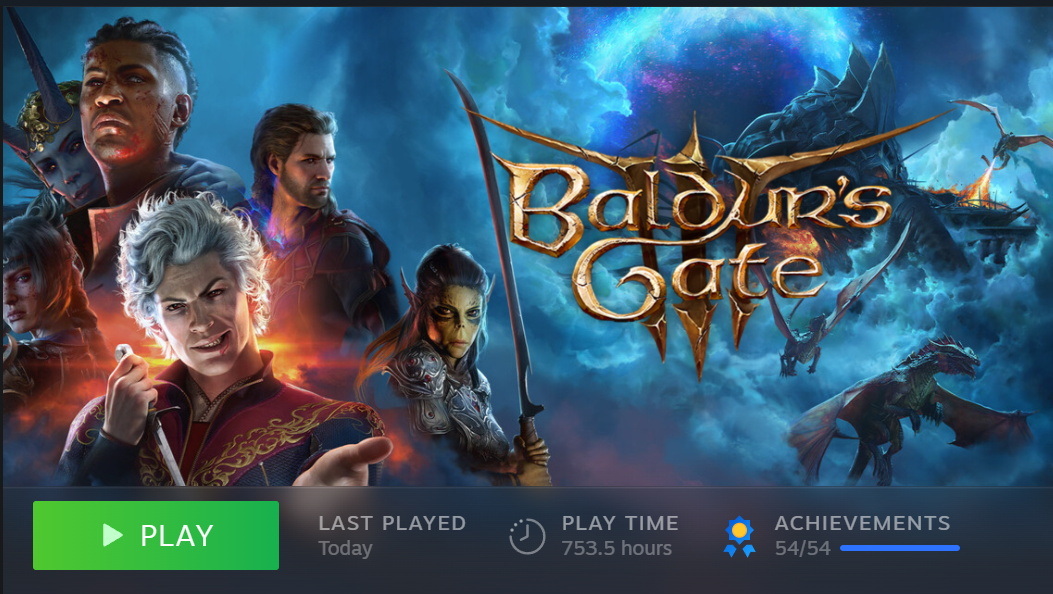Viewport: 1053px width, 594px height.
Task: Click the 54/54 achievements count
Action: tap(803, 548)
